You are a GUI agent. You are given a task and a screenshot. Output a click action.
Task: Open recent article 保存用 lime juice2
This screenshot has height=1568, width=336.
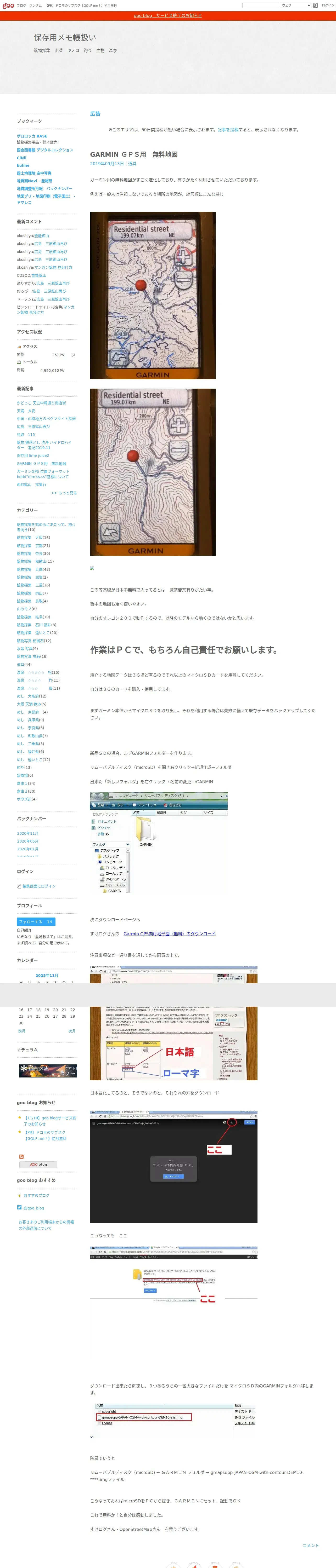click(33, 455)
